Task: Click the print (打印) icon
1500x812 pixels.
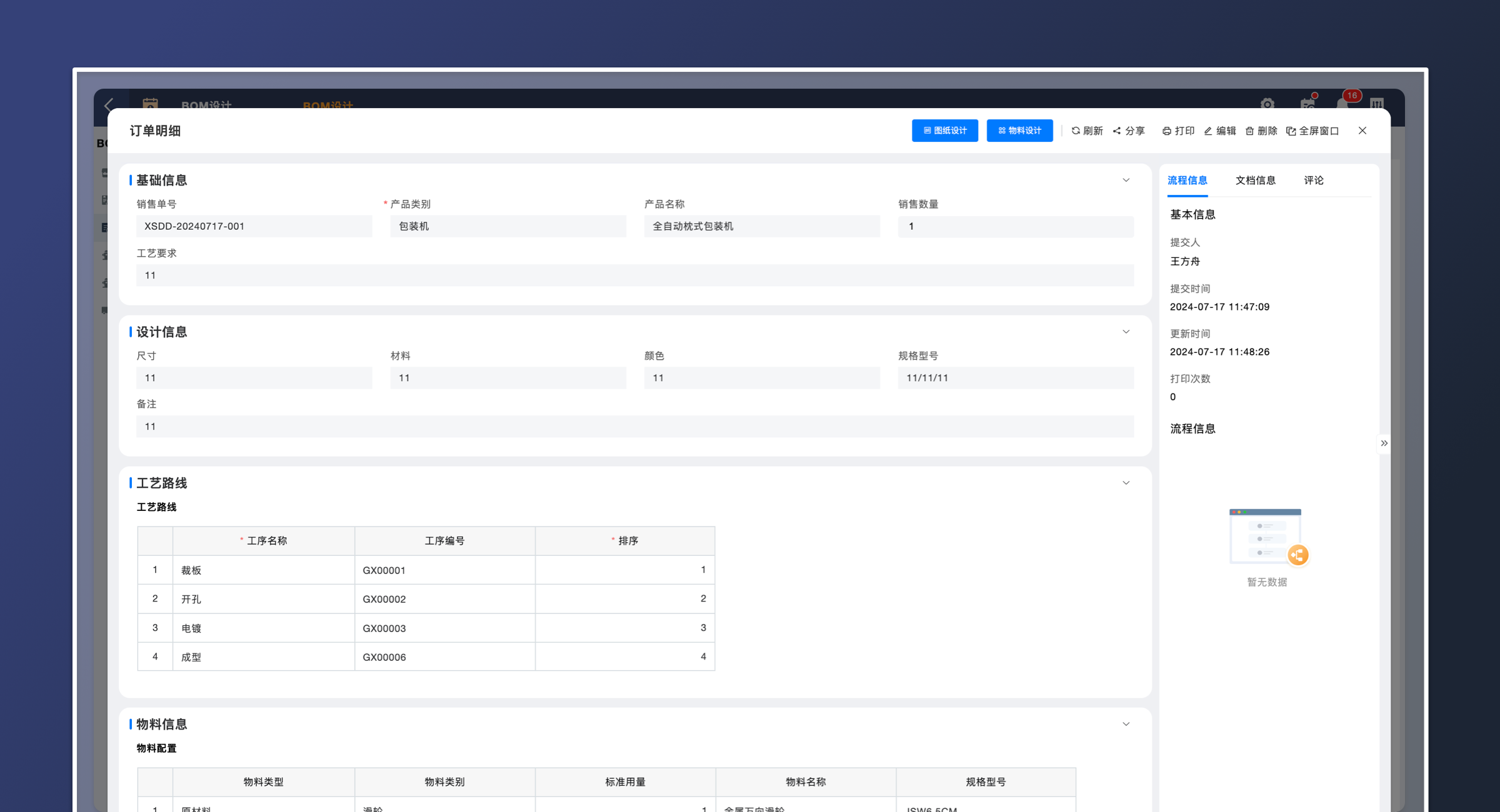Action: (x=1166, y=131)
